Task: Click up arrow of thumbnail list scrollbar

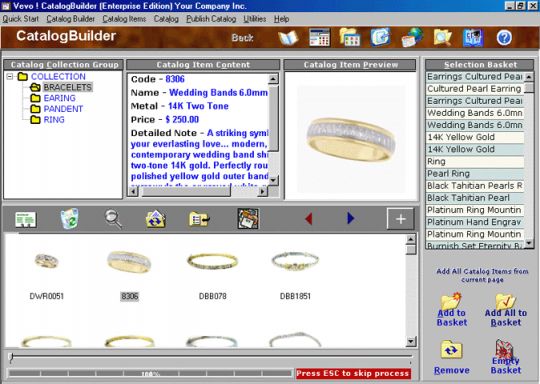Action: coord(411,239)
